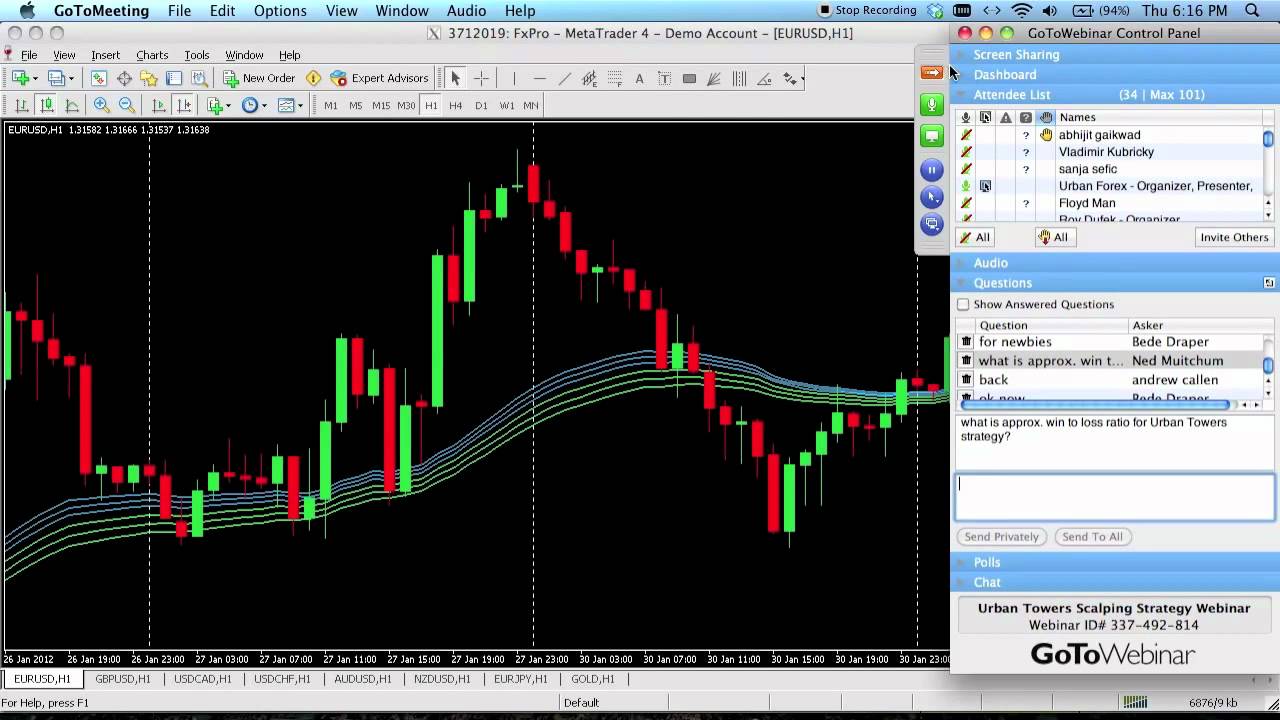Viewport: 1280px width, 720px height.
Task: Click Send To All button
Action: tap(1092, 537)
